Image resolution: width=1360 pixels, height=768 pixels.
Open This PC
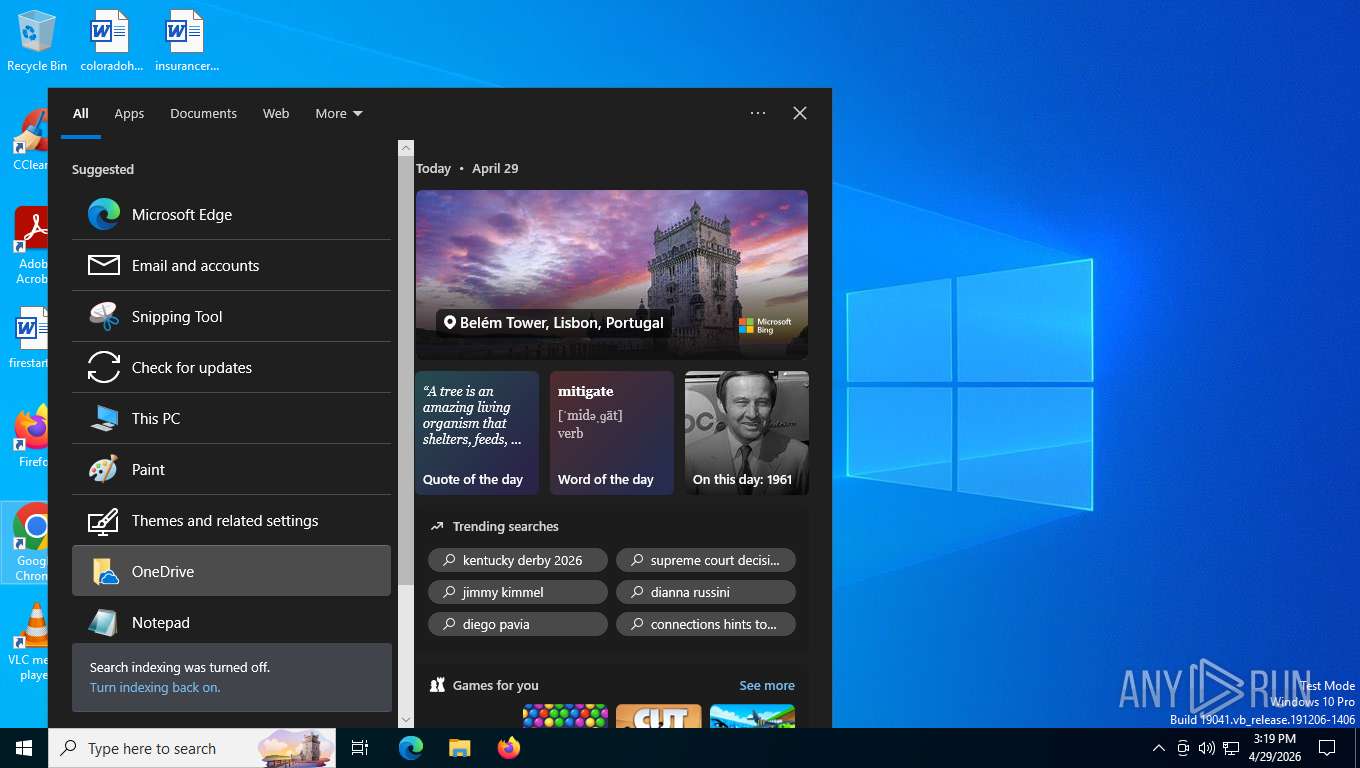(x=231, y=418)
